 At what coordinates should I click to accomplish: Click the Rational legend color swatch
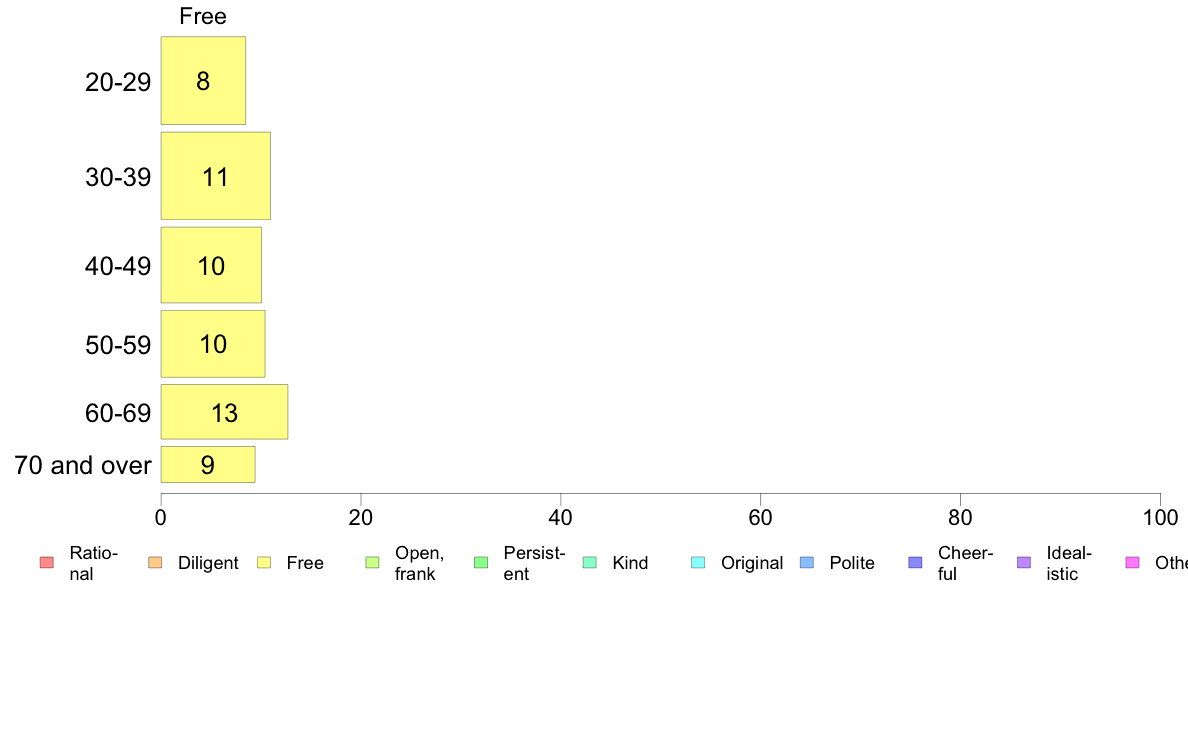coord(46,563)
